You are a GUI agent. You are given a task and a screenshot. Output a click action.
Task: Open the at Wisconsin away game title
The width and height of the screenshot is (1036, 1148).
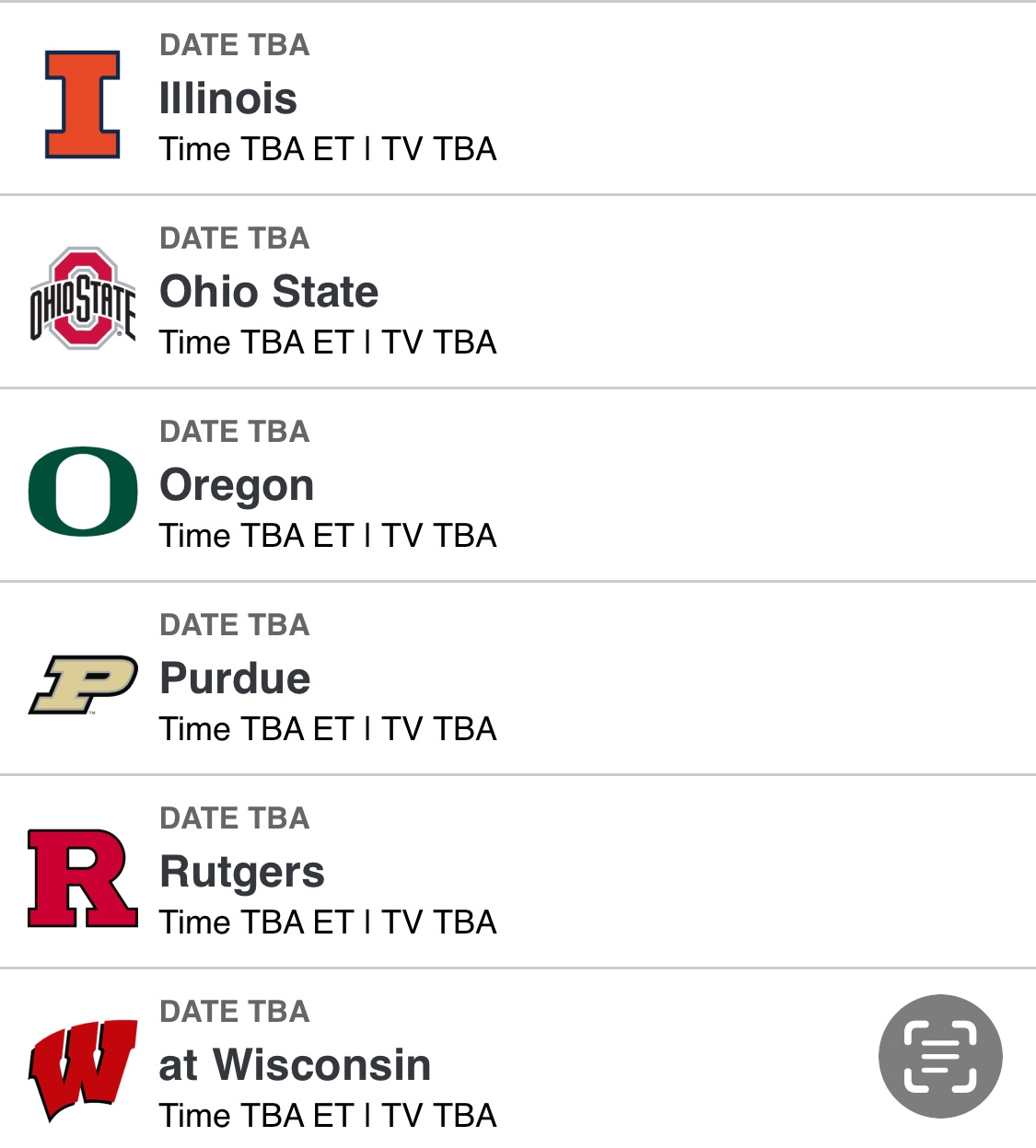point(295,1065)
